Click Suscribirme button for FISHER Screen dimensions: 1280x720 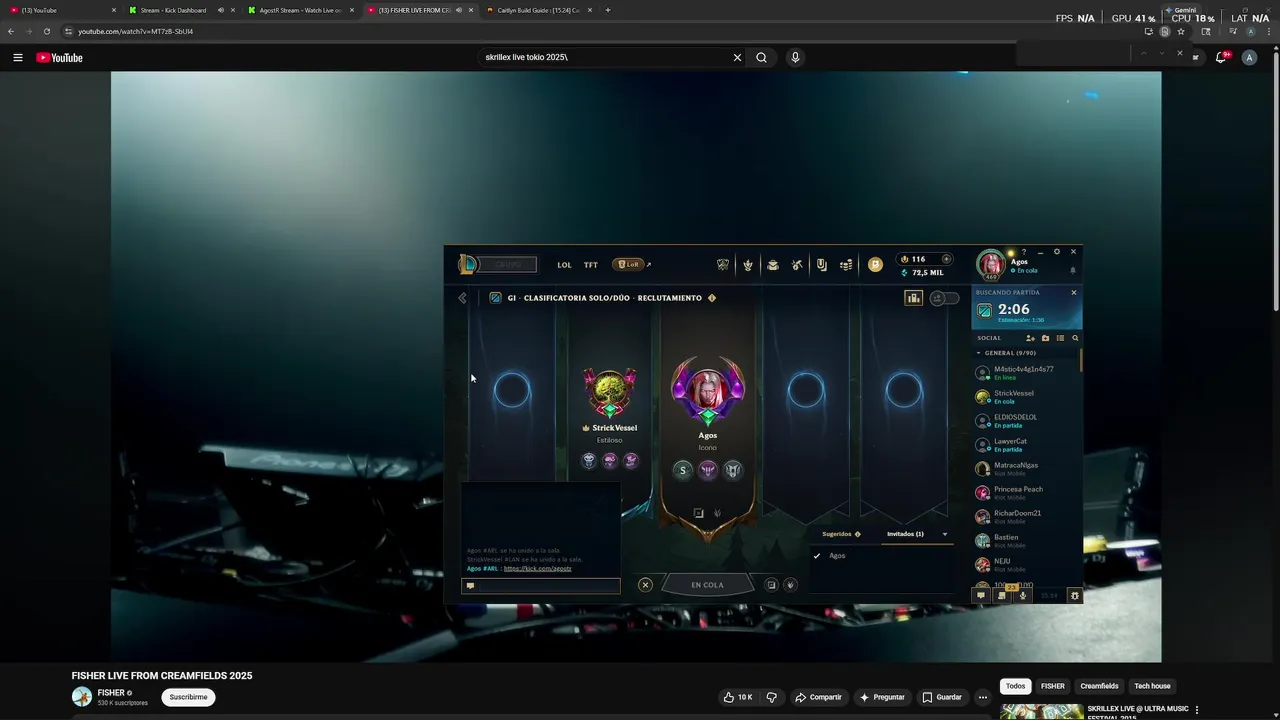pos(188,697)
